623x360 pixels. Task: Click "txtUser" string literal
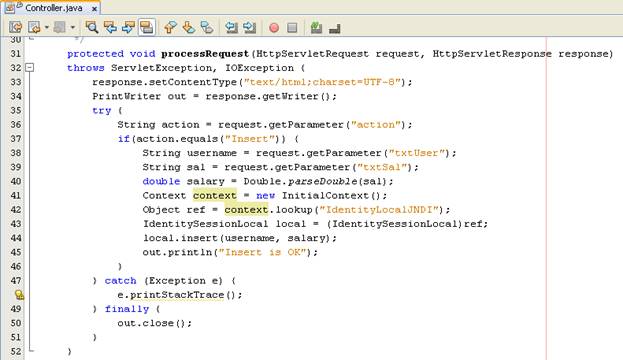coord(416,153)
